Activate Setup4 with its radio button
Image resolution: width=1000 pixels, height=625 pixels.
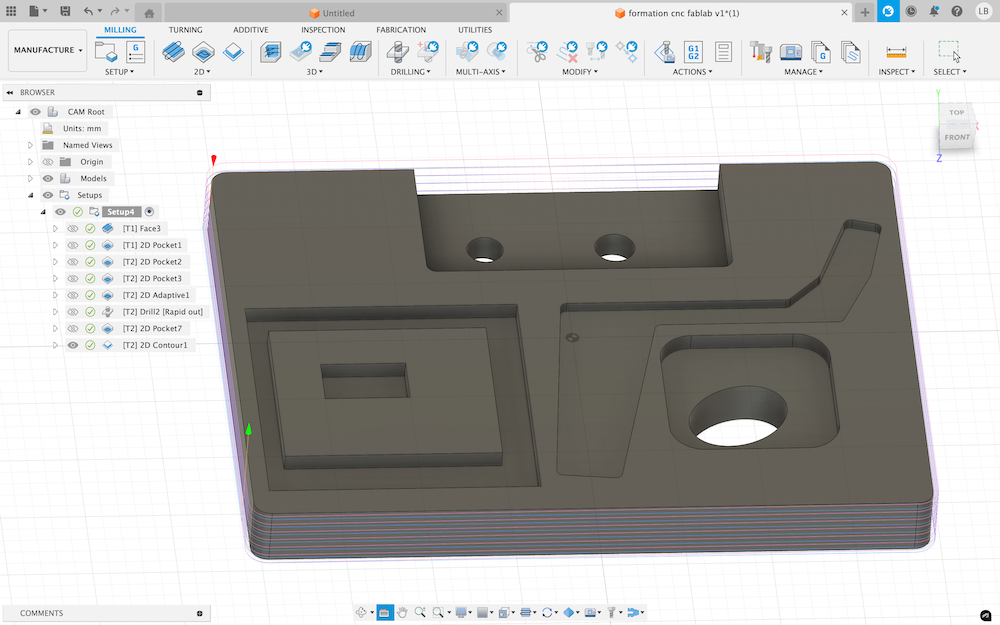[x=149, y=212]
